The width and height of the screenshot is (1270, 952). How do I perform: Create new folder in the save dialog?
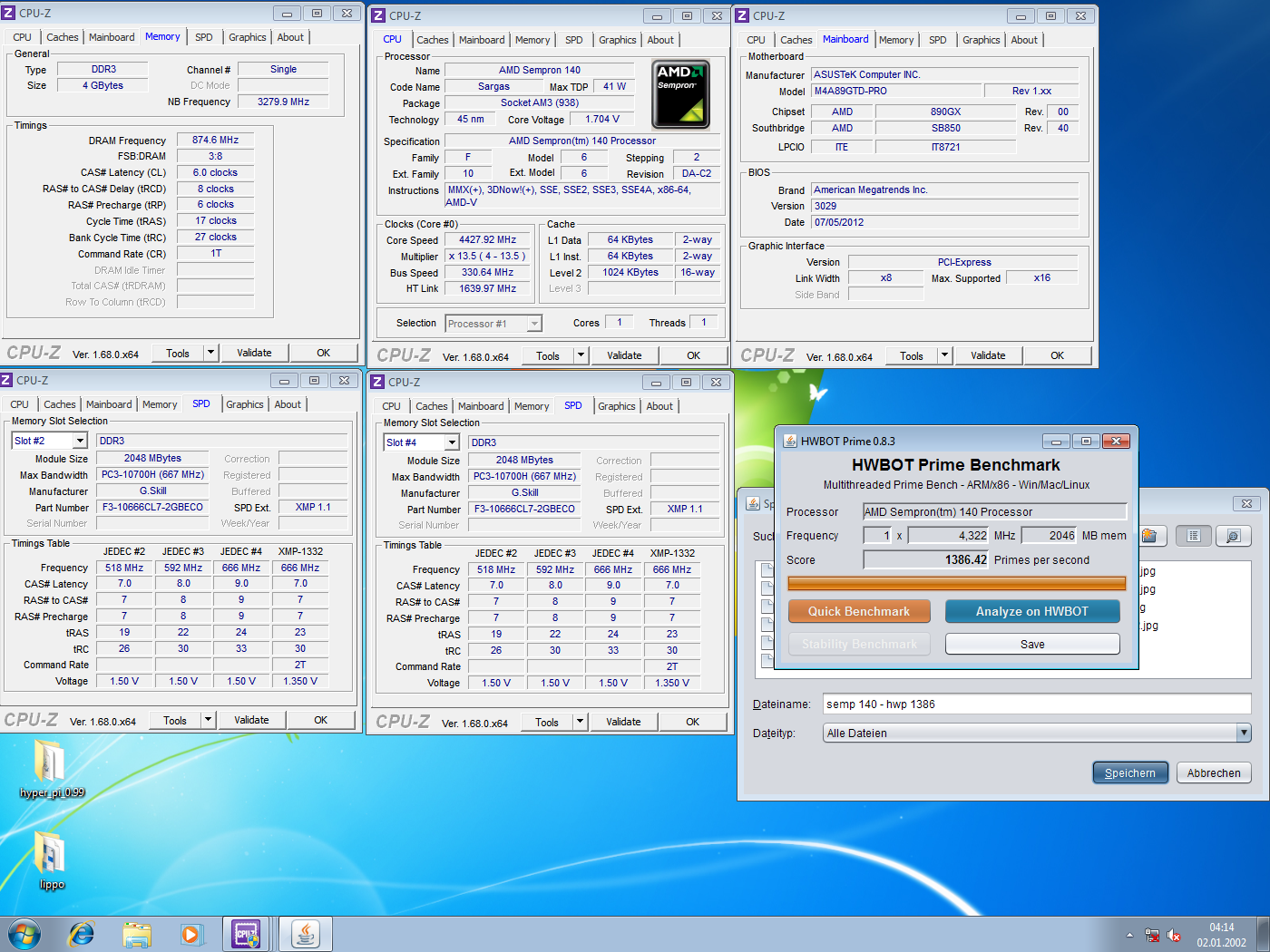1149,536
